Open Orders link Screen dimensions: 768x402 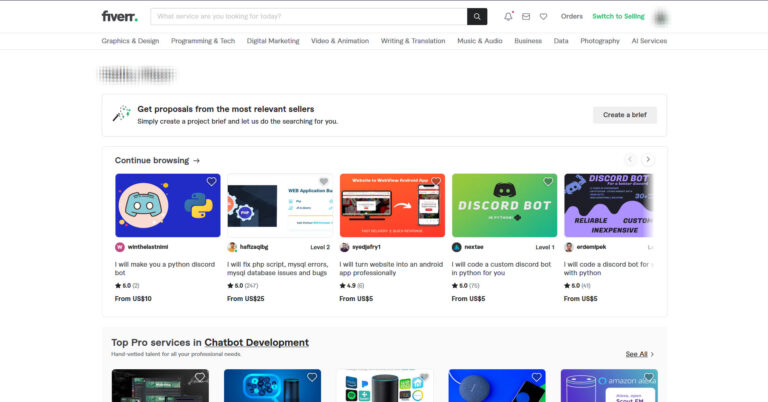tap(572, 16)
